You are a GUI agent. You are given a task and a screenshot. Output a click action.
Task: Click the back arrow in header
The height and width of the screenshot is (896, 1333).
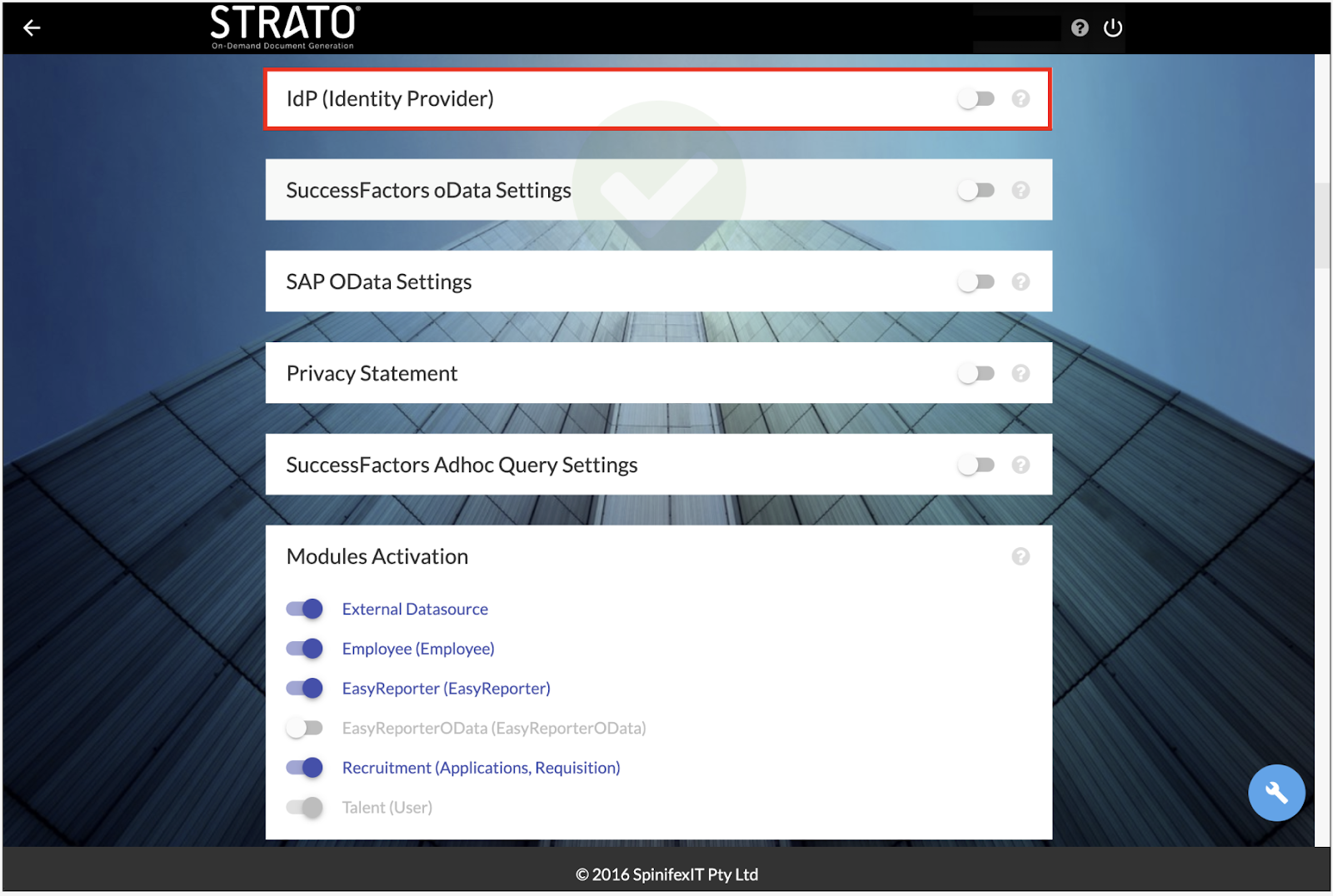(x=32, y=28)
